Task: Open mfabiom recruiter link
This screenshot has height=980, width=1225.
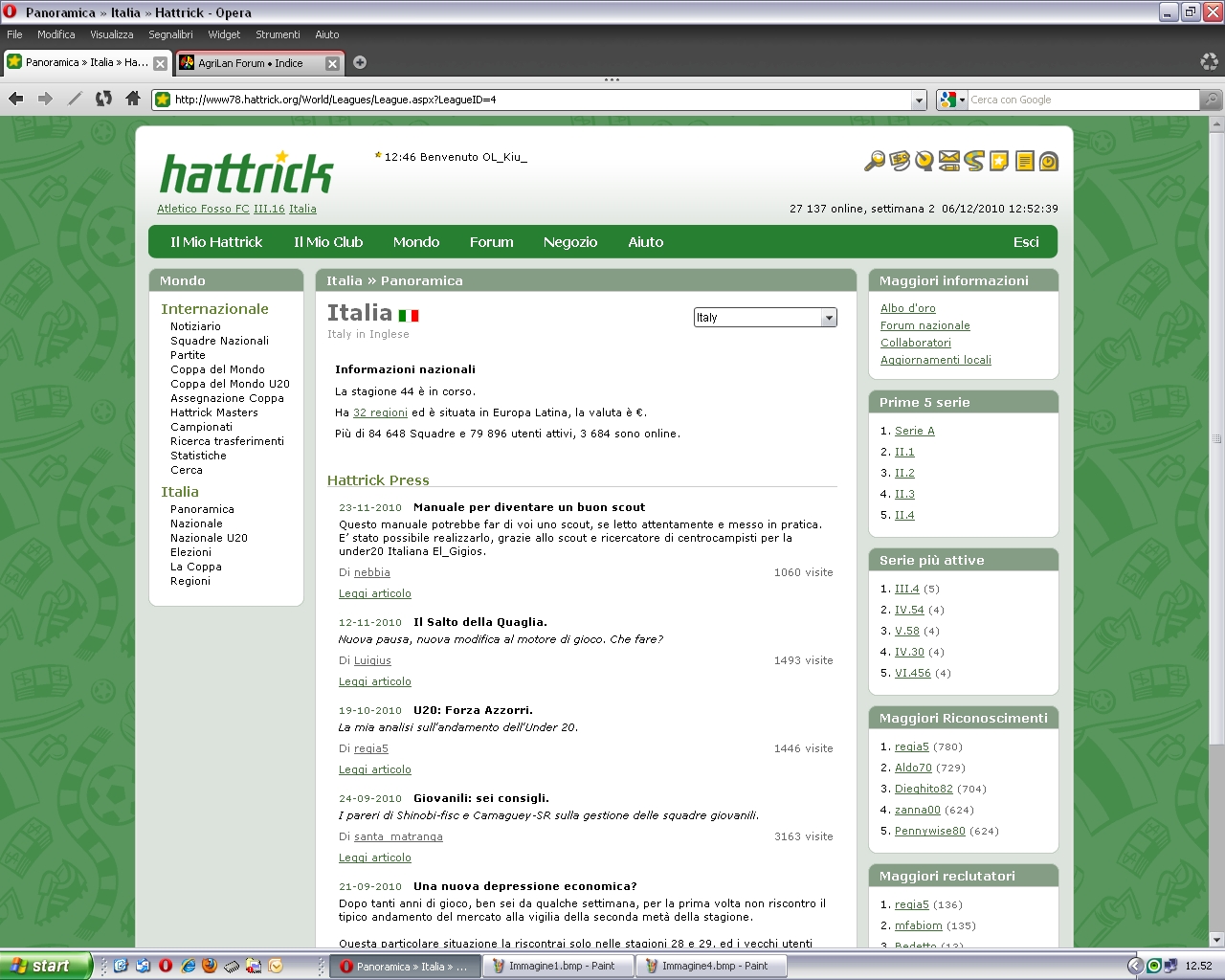Action: [919, 925]
